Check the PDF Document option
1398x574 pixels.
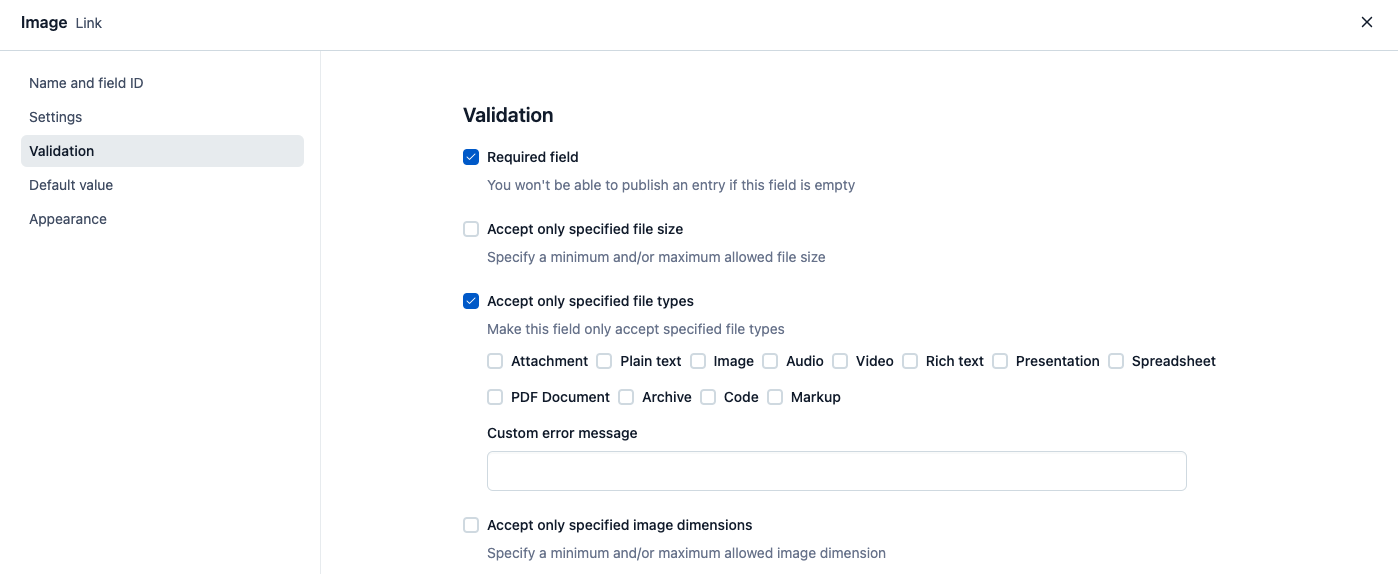click(x=495, y=397)
